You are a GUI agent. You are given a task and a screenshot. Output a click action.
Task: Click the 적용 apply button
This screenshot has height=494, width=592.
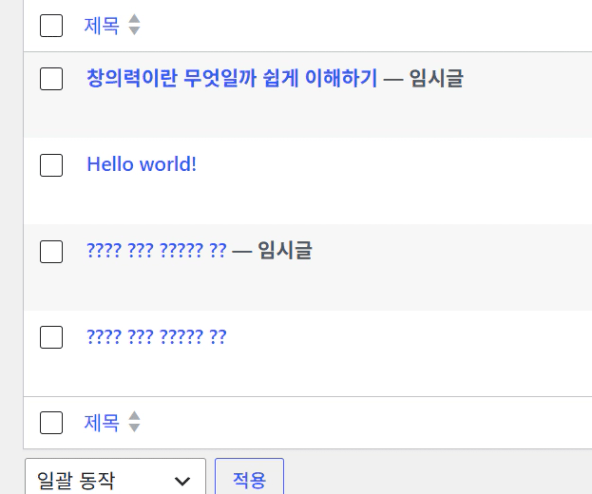coord(249,477)
